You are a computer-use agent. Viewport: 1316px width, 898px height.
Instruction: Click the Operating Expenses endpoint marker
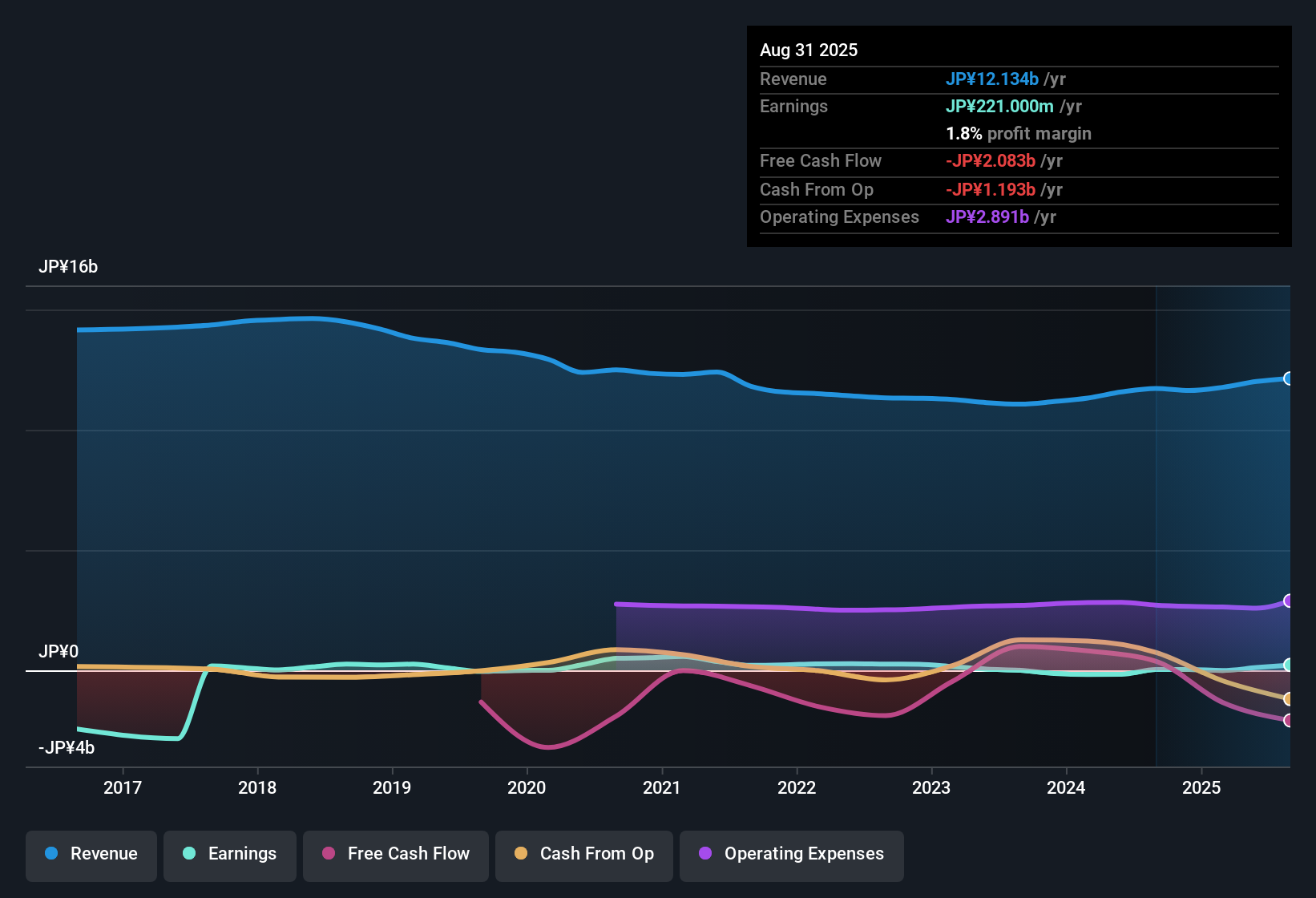pos(1289,600)
